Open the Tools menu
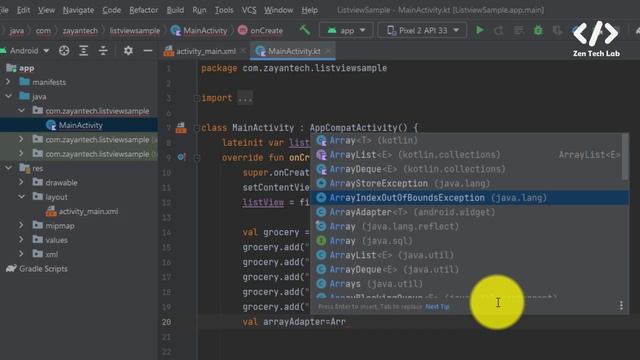This screenshot has width=640, height=360. pos(224,10)
